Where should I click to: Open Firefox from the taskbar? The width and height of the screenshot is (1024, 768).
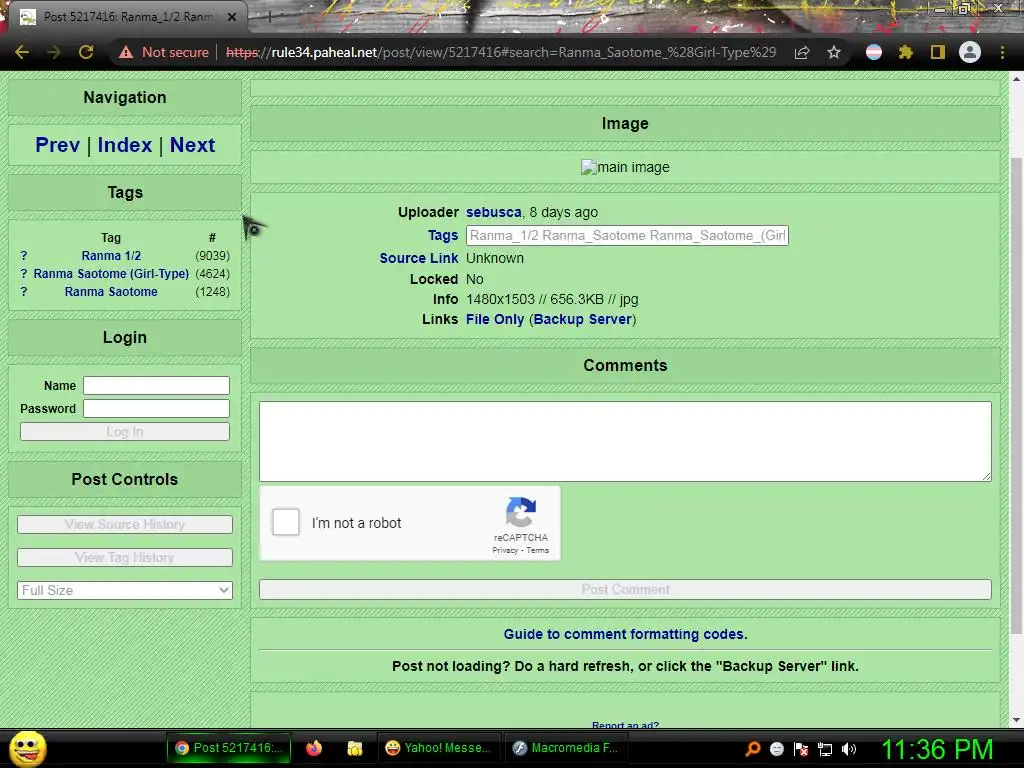click(x=314, y=748)
